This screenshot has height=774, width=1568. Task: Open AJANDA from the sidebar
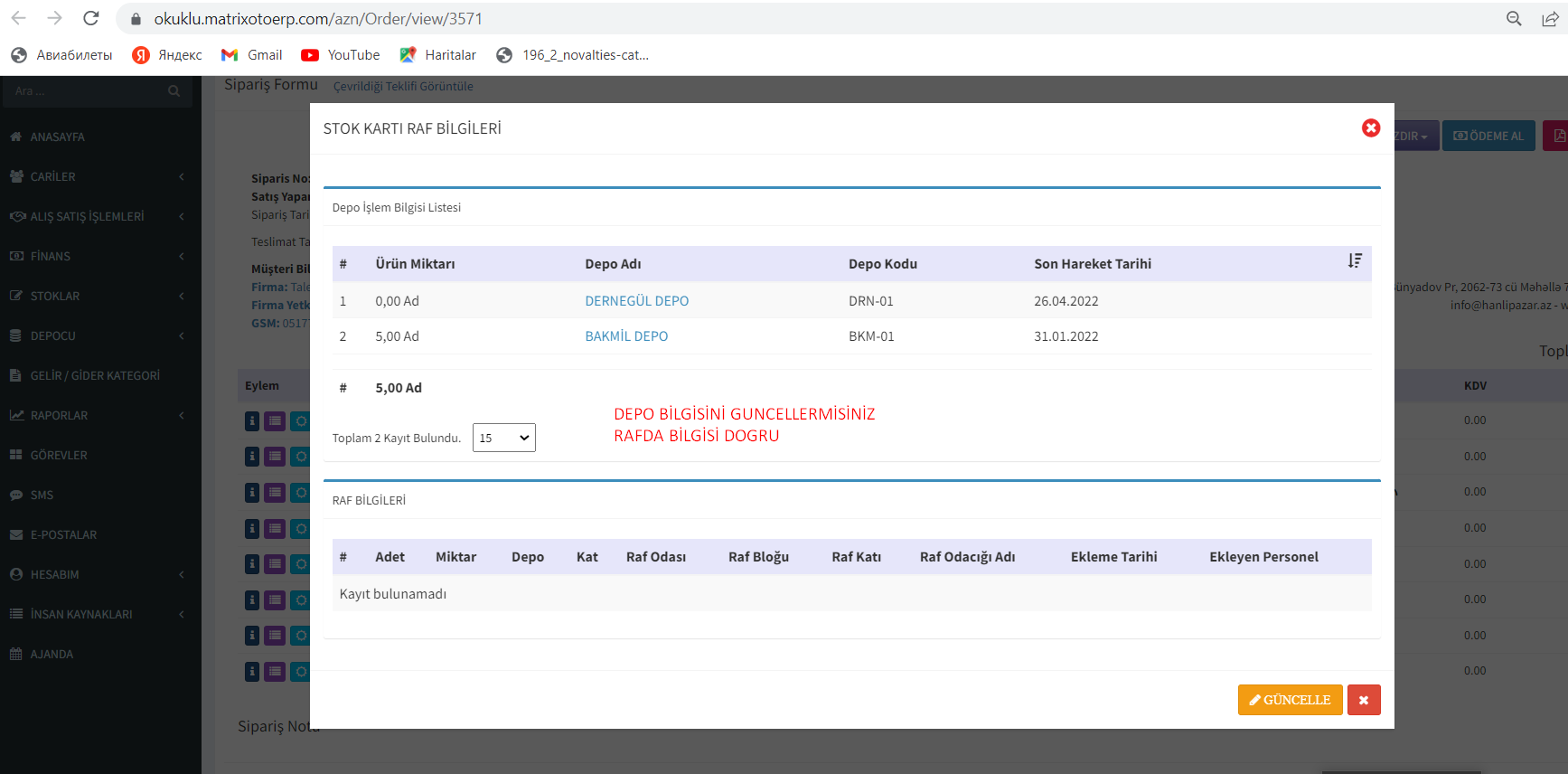[x=52, y=655]
